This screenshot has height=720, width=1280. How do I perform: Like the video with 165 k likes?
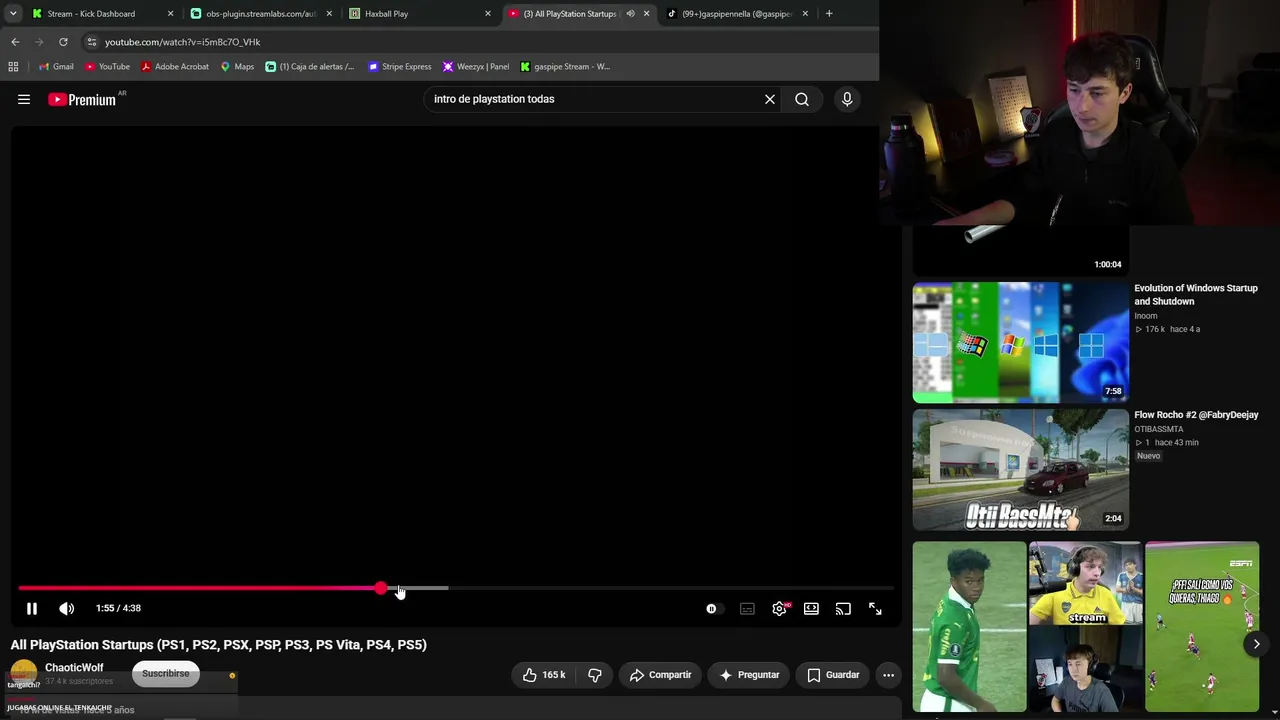[x=543, y=675]
